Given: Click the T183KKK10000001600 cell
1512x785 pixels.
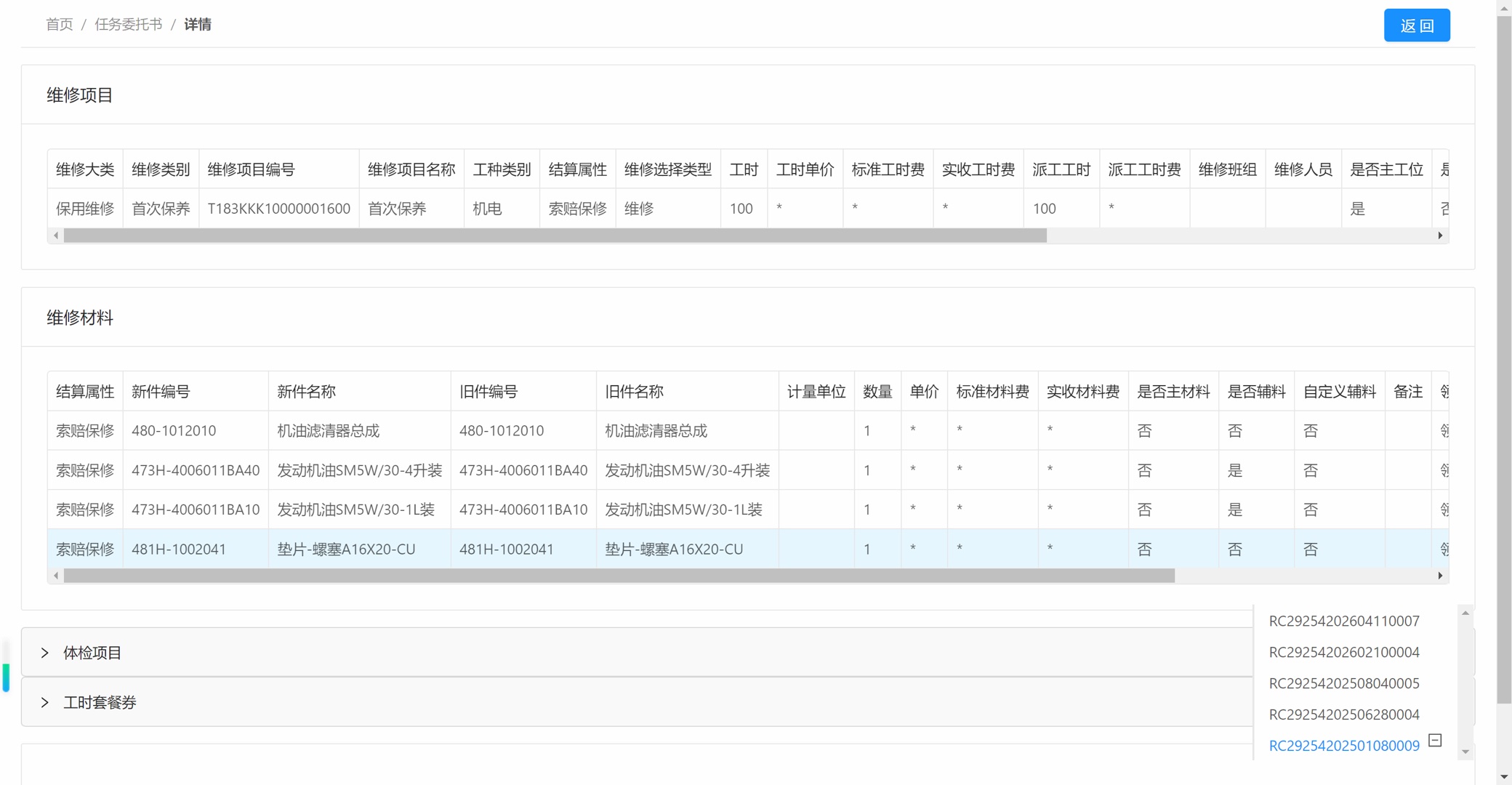Looking at the screenshot, I should pyautogui.click(x=279, y=209).
